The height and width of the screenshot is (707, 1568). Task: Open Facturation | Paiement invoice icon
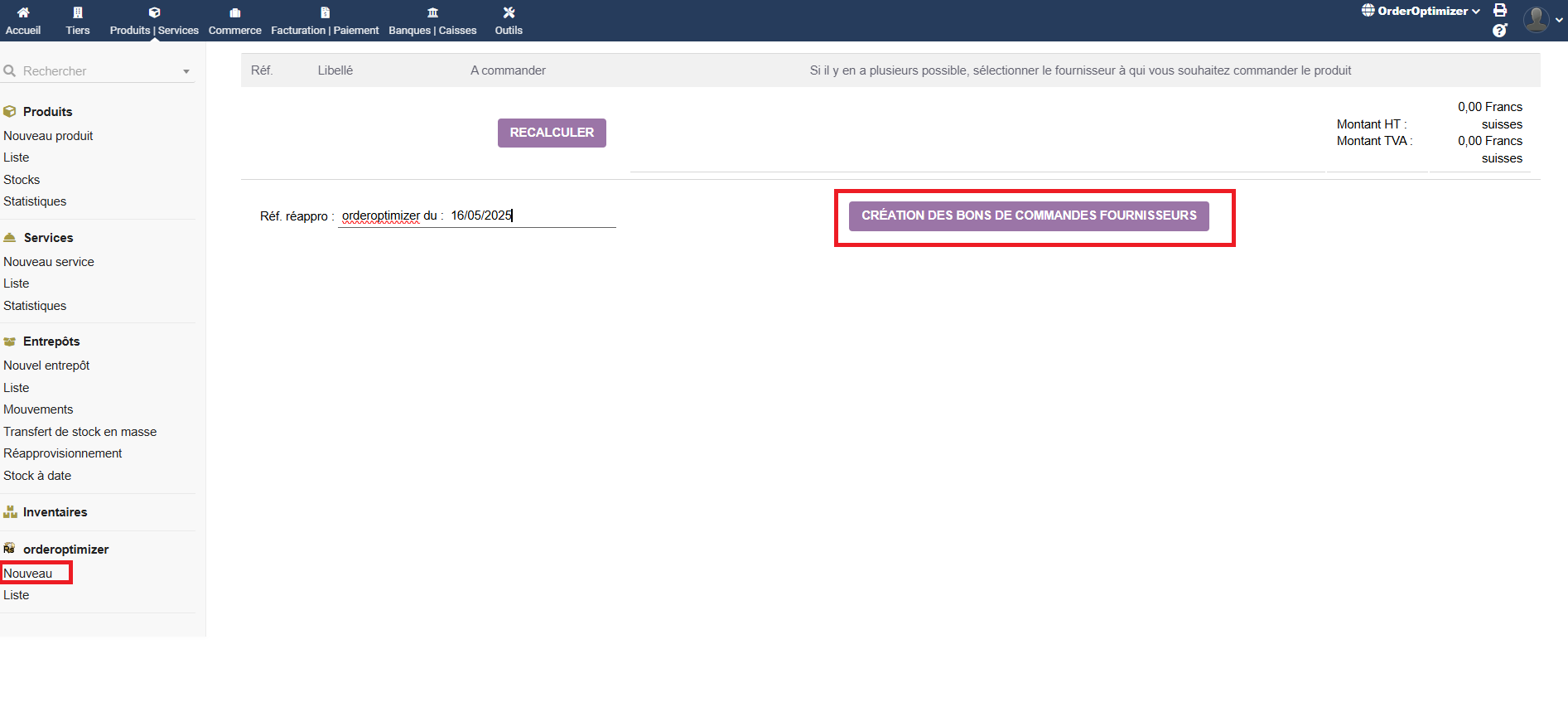tap(325, 12)
